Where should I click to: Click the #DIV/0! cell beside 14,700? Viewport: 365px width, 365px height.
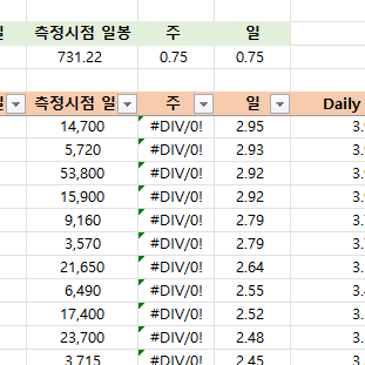(176, 127)
